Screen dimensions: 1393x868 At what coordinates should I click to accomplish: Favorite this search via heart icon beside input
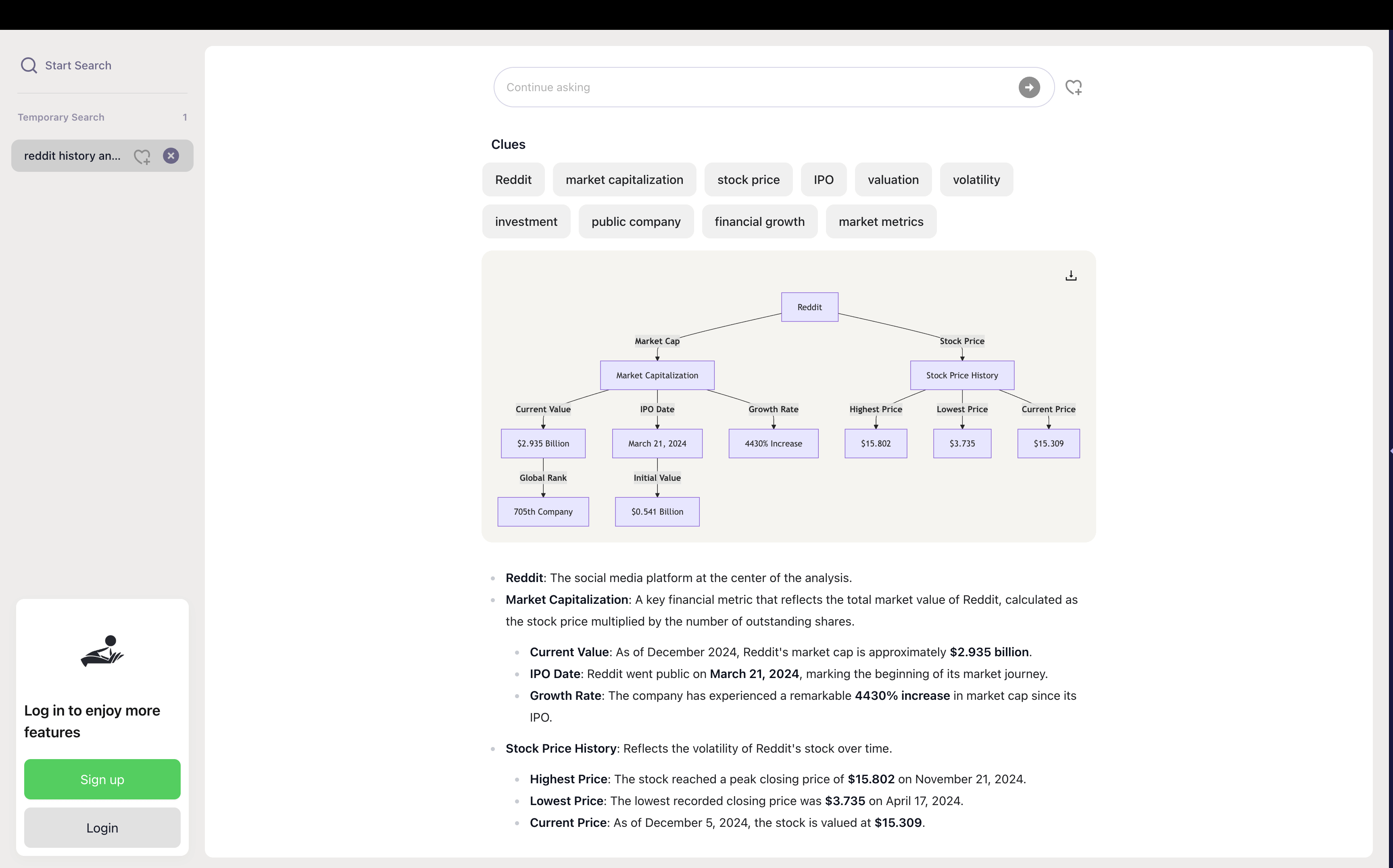(x=1073, y=87)
